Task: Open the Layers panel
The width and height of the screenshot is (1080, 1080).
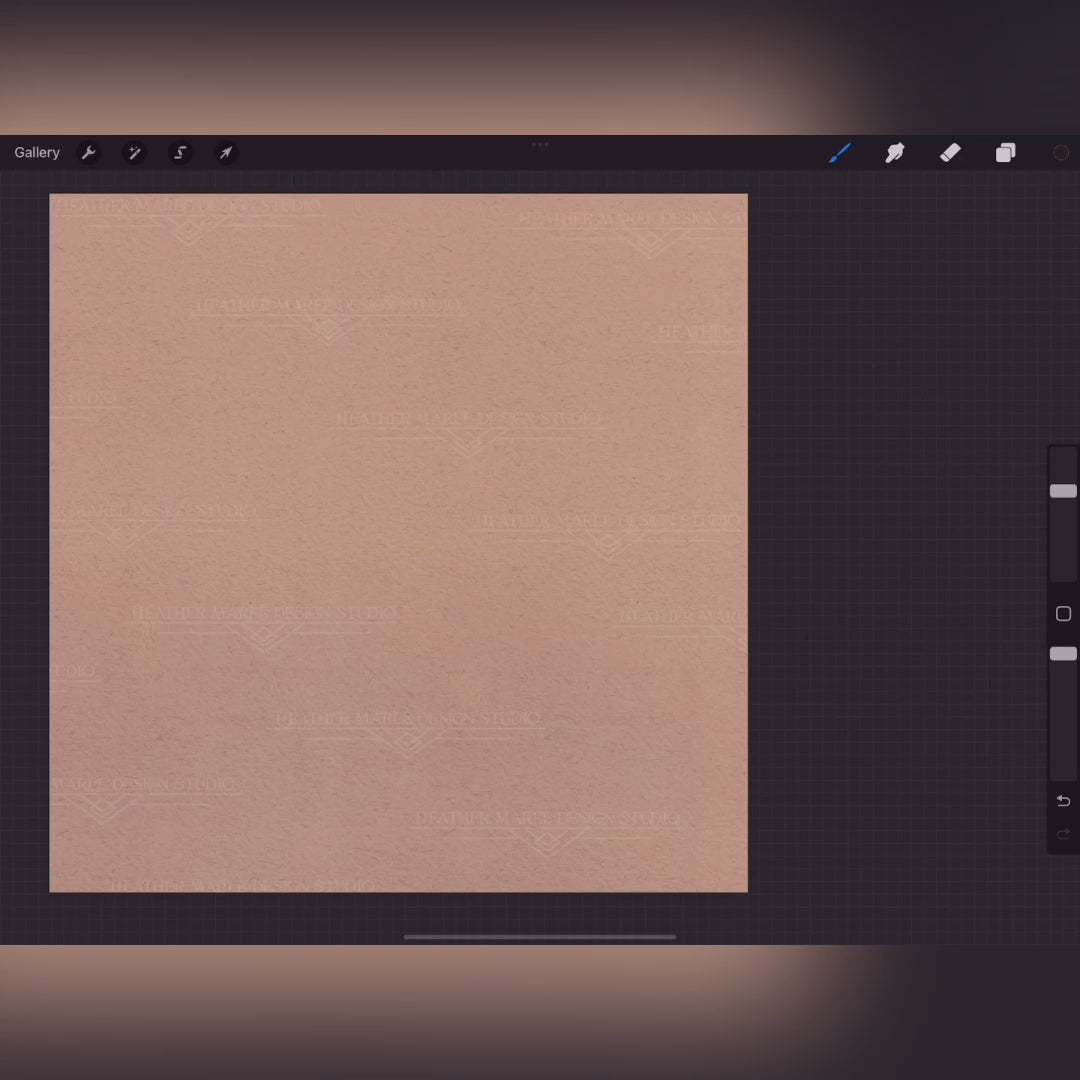Action: (1005, 153)
